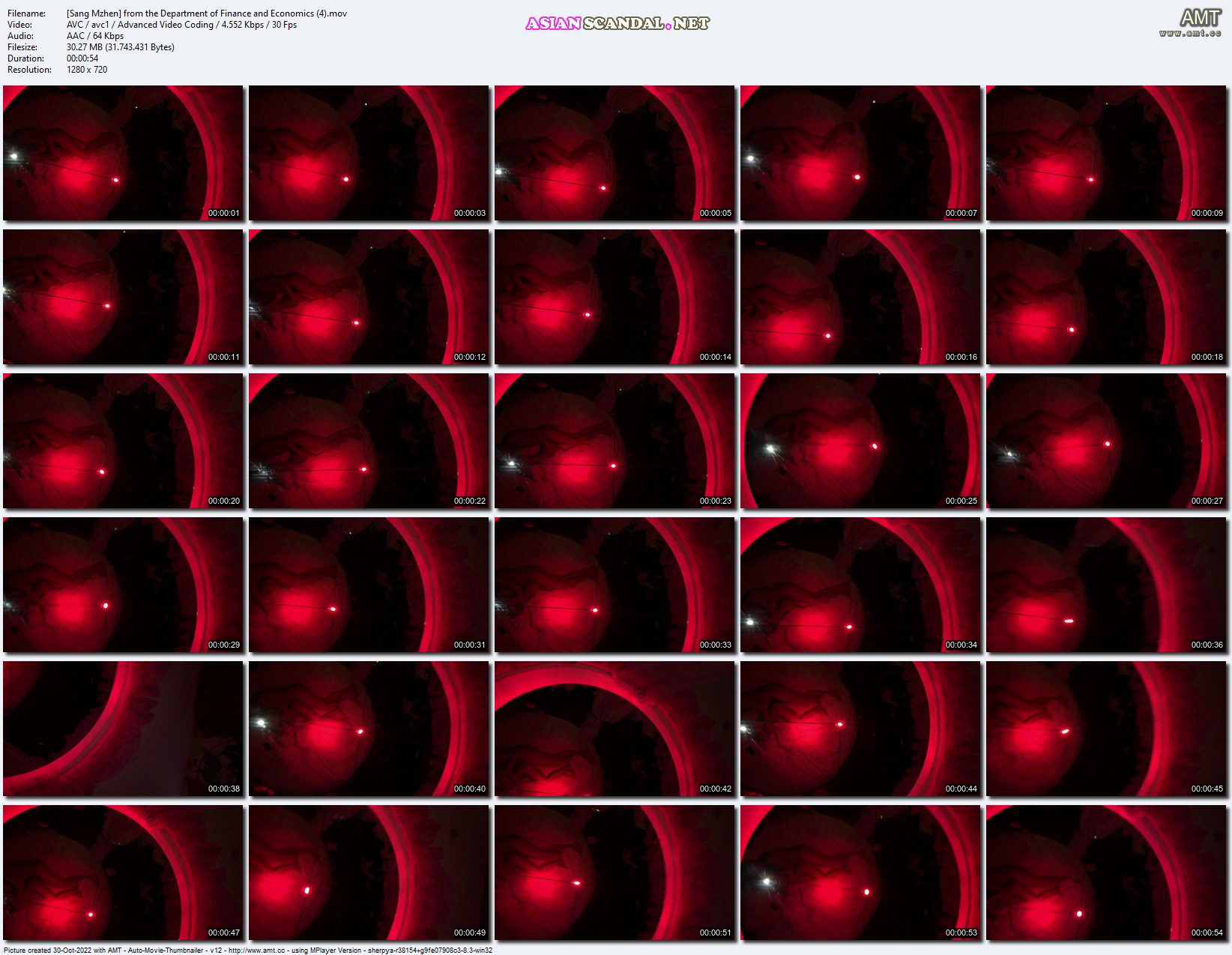Open the thumbnail at 00:00:12
Viewport: 1232px width, 955px height.
369,297
